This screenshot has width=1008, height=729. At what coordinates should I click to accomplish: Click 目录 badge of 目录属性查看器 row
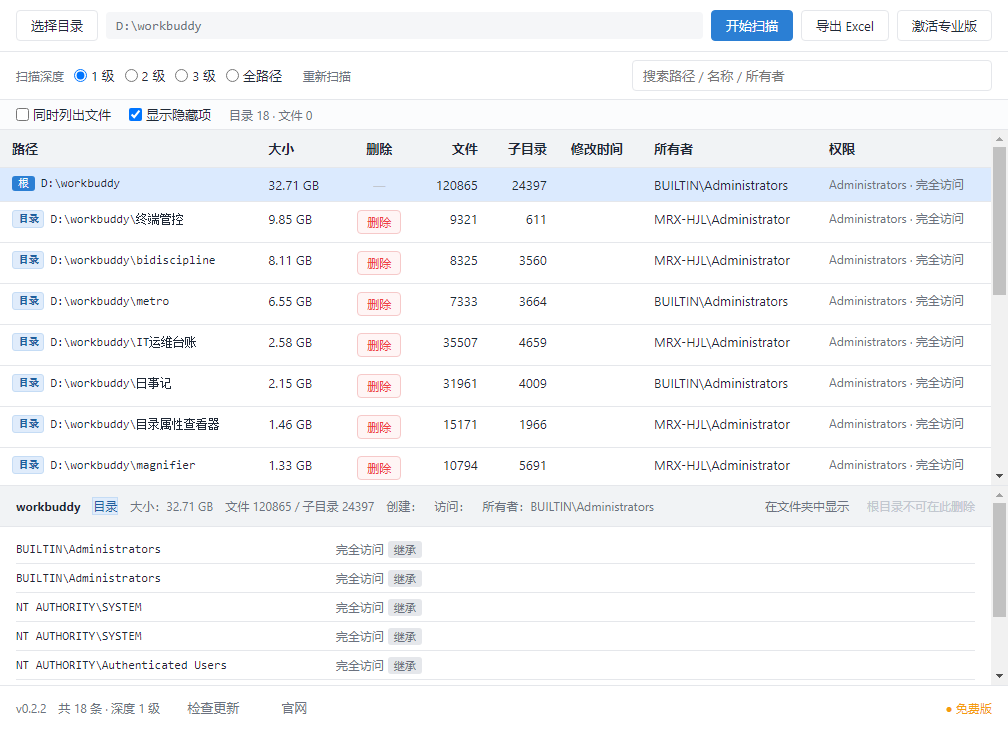(28, 424)
